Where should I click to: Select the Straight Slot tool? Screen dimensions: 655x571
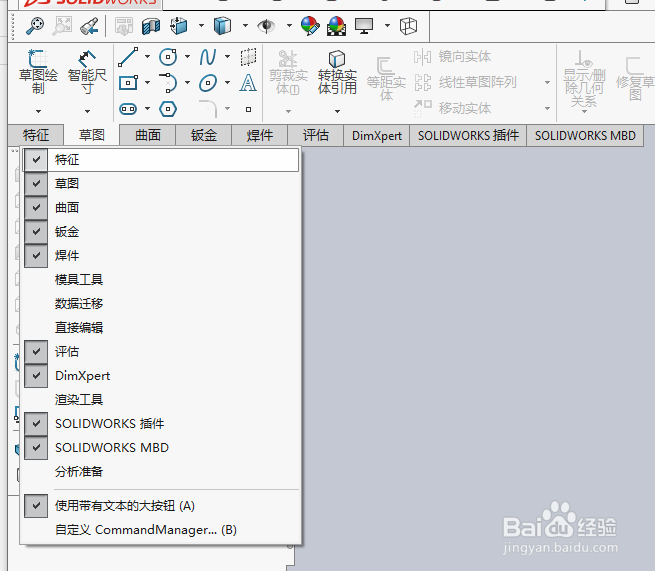point(128,109)
